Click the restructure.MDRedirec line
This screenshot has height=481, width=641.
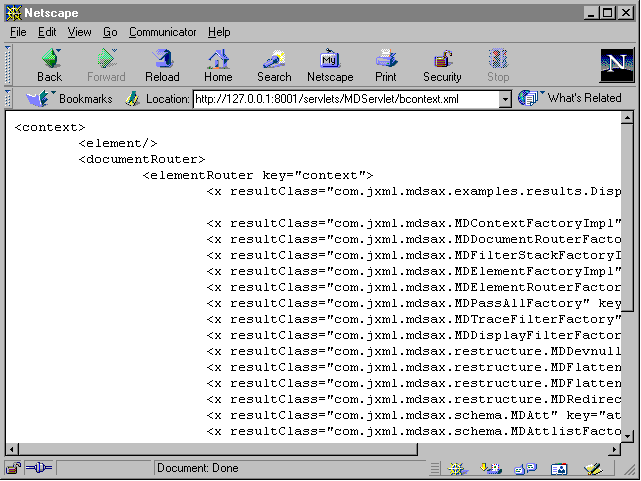pos(414,400)
